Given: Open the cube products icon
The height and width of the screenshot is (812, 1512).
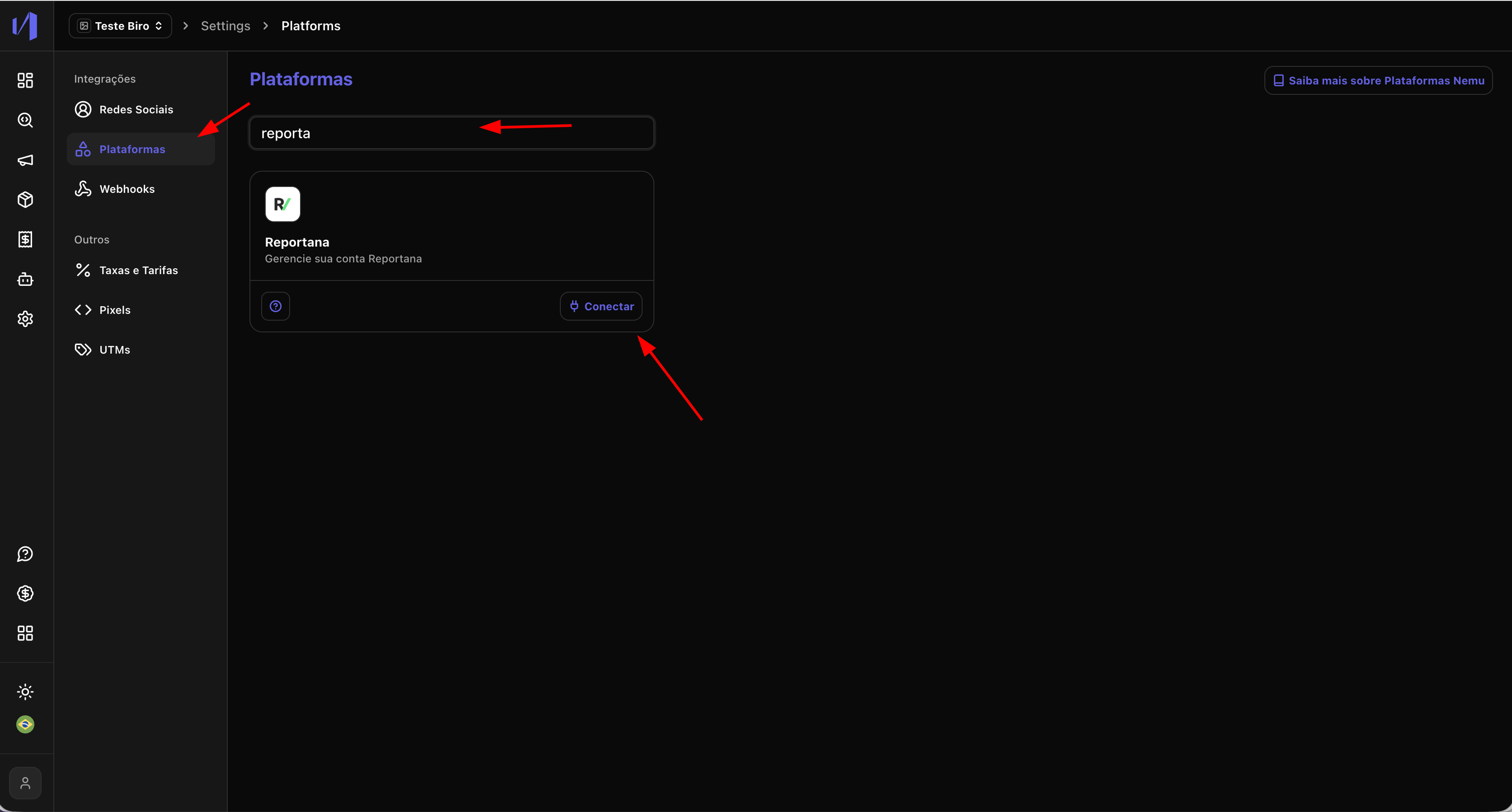Looking at the screenshot, I should [25, 200].
